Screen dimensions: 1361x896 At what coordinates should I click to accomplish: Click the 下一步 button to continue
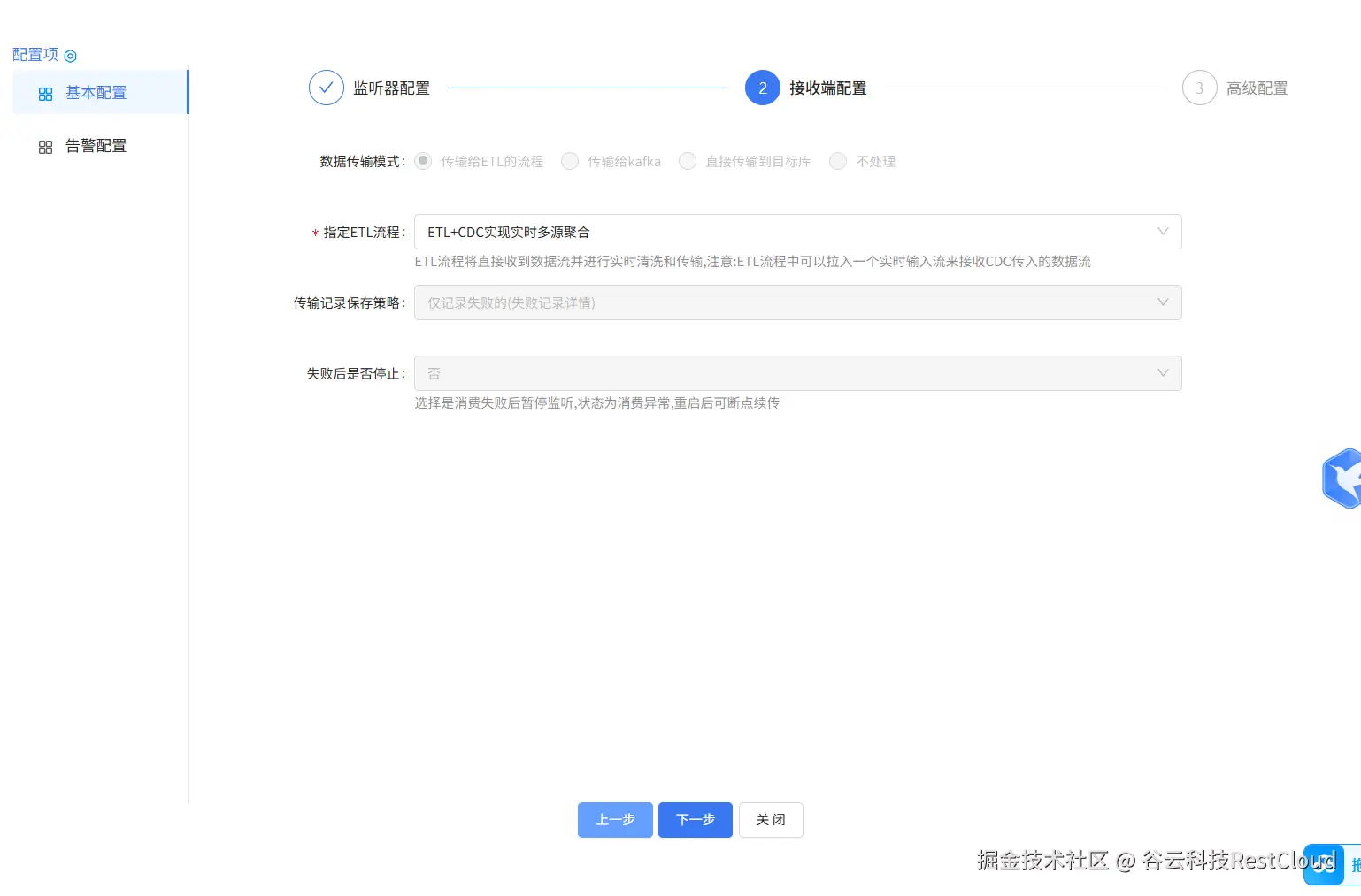(695, 820)
